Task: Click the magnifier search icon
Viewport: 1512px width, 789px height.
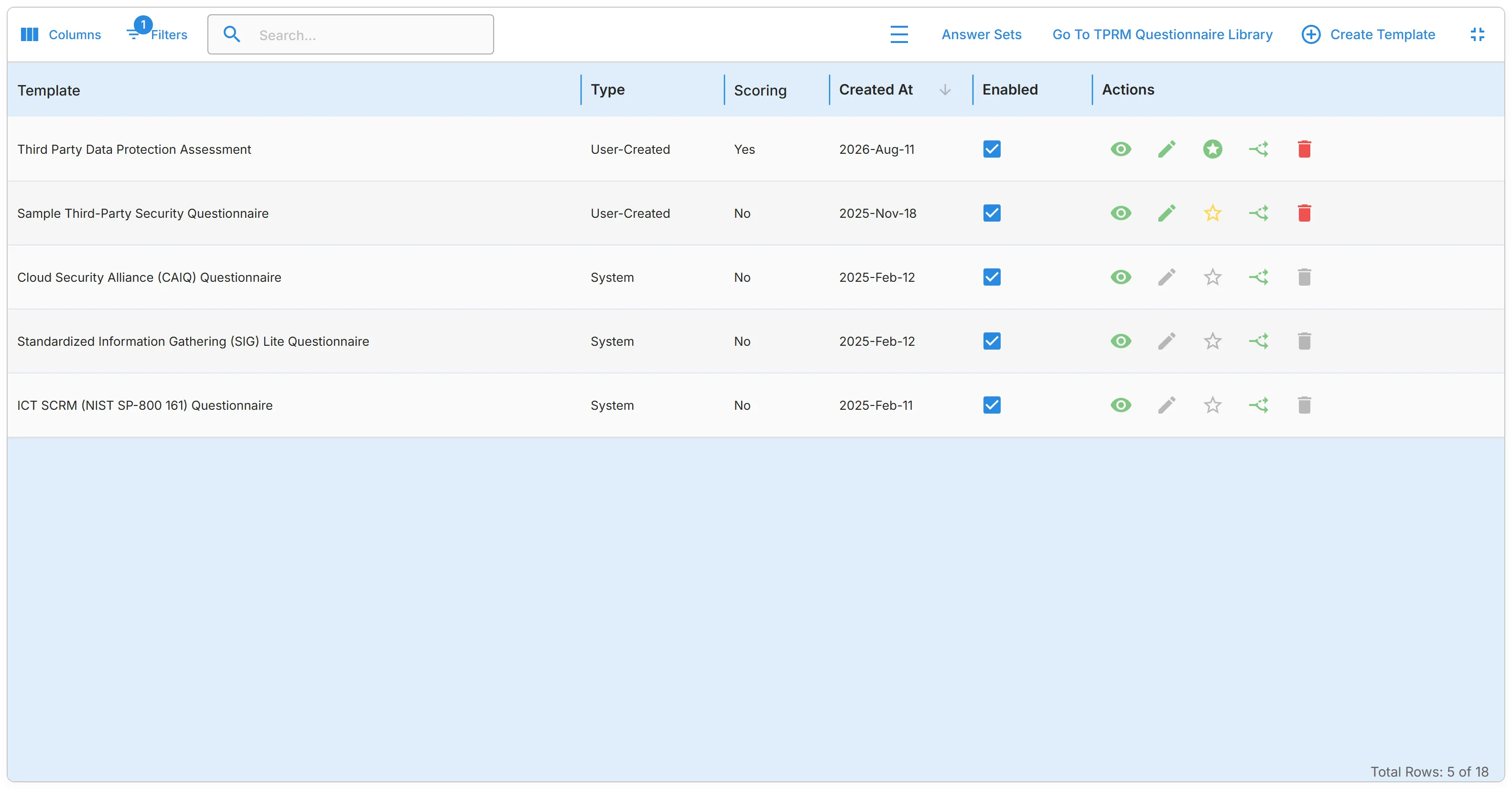Action: point(232,34)
